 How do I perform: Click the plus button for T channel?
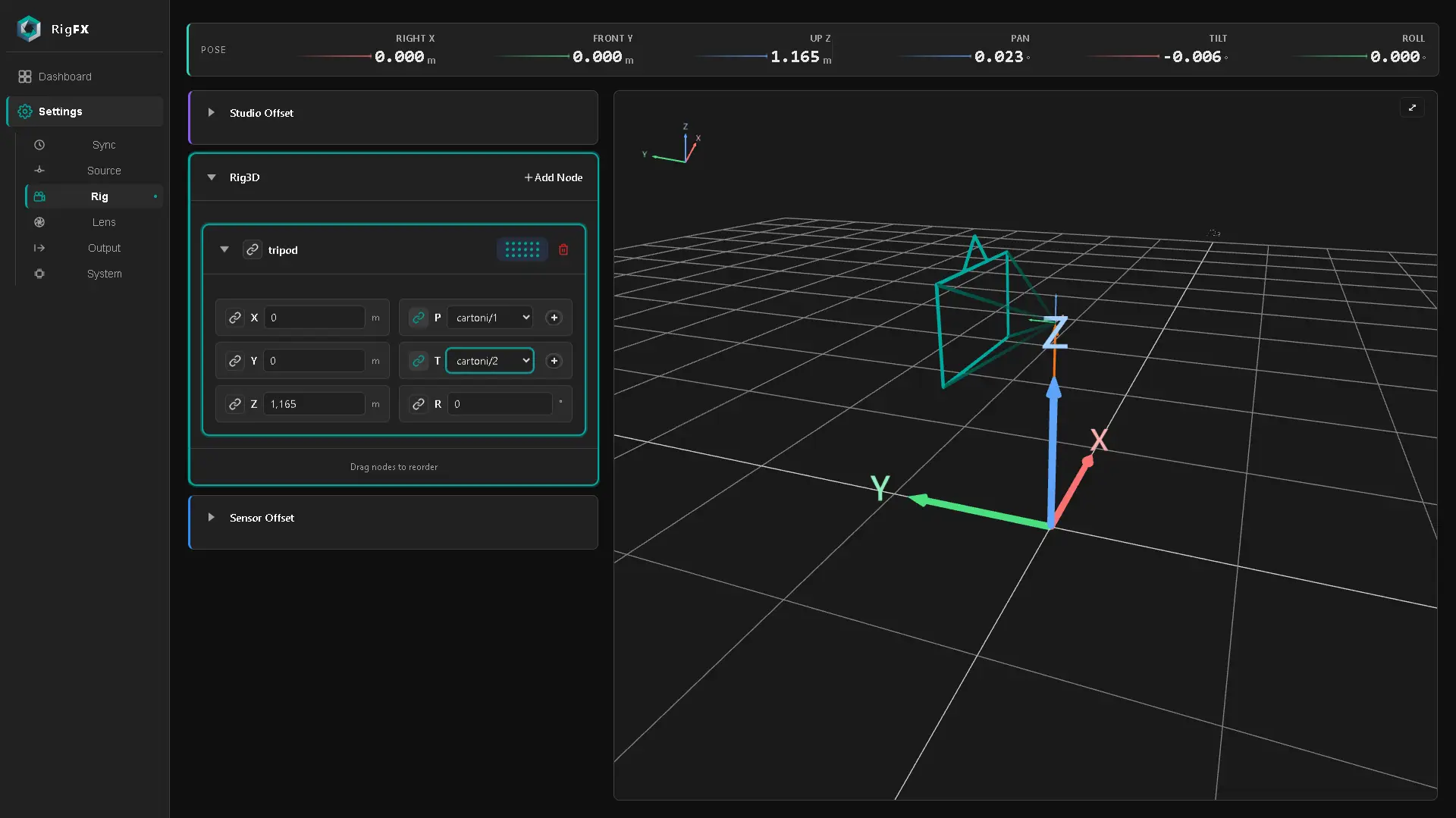(554, 361)
